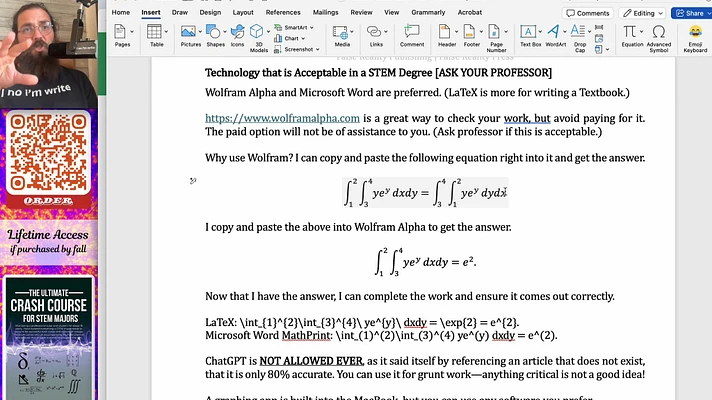
Task: Click the line starting "LaTeX: \int_{1}^{2}"
Action: click(362, 322)
